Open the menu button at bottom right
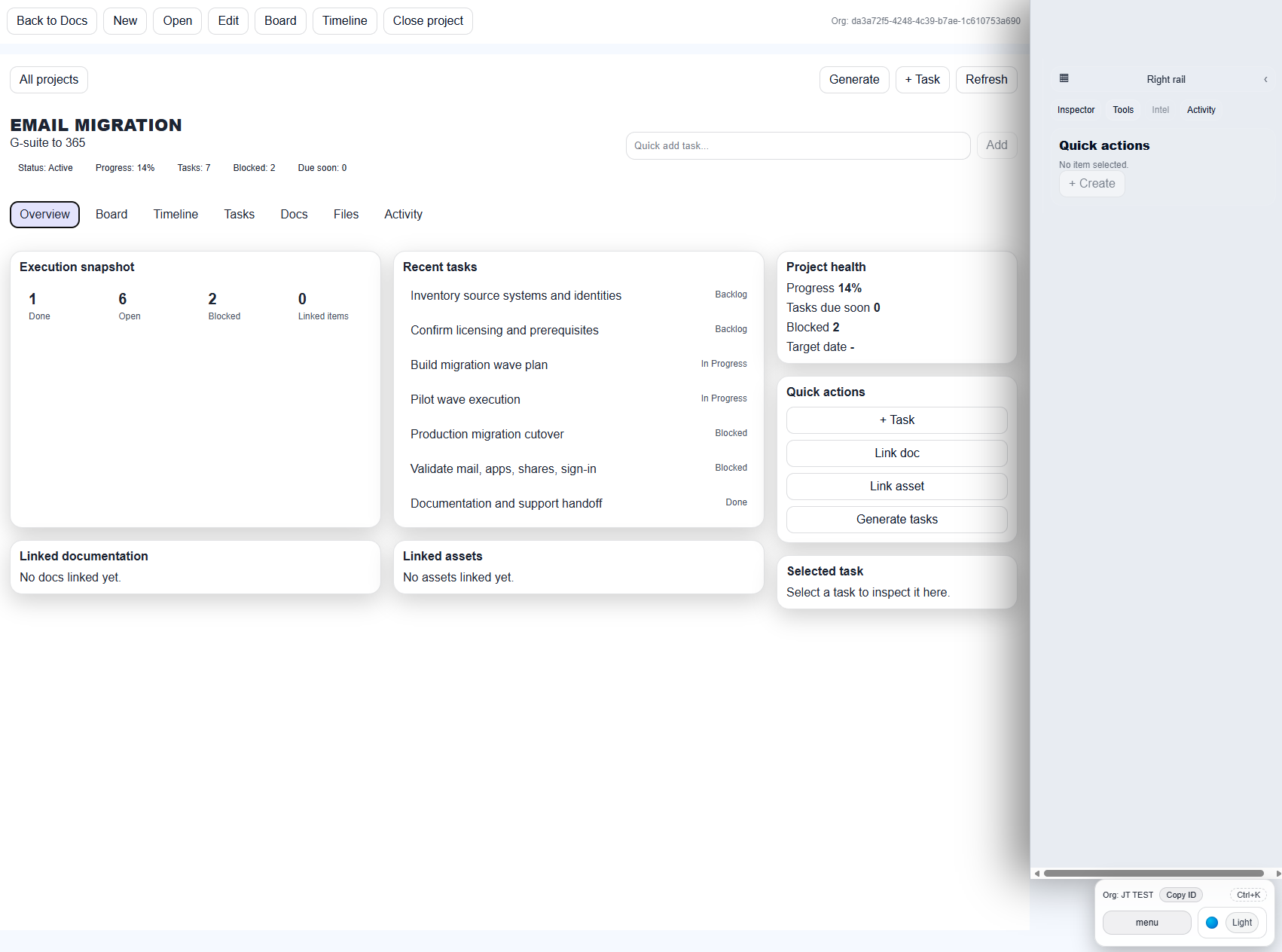 point(1146,922)
